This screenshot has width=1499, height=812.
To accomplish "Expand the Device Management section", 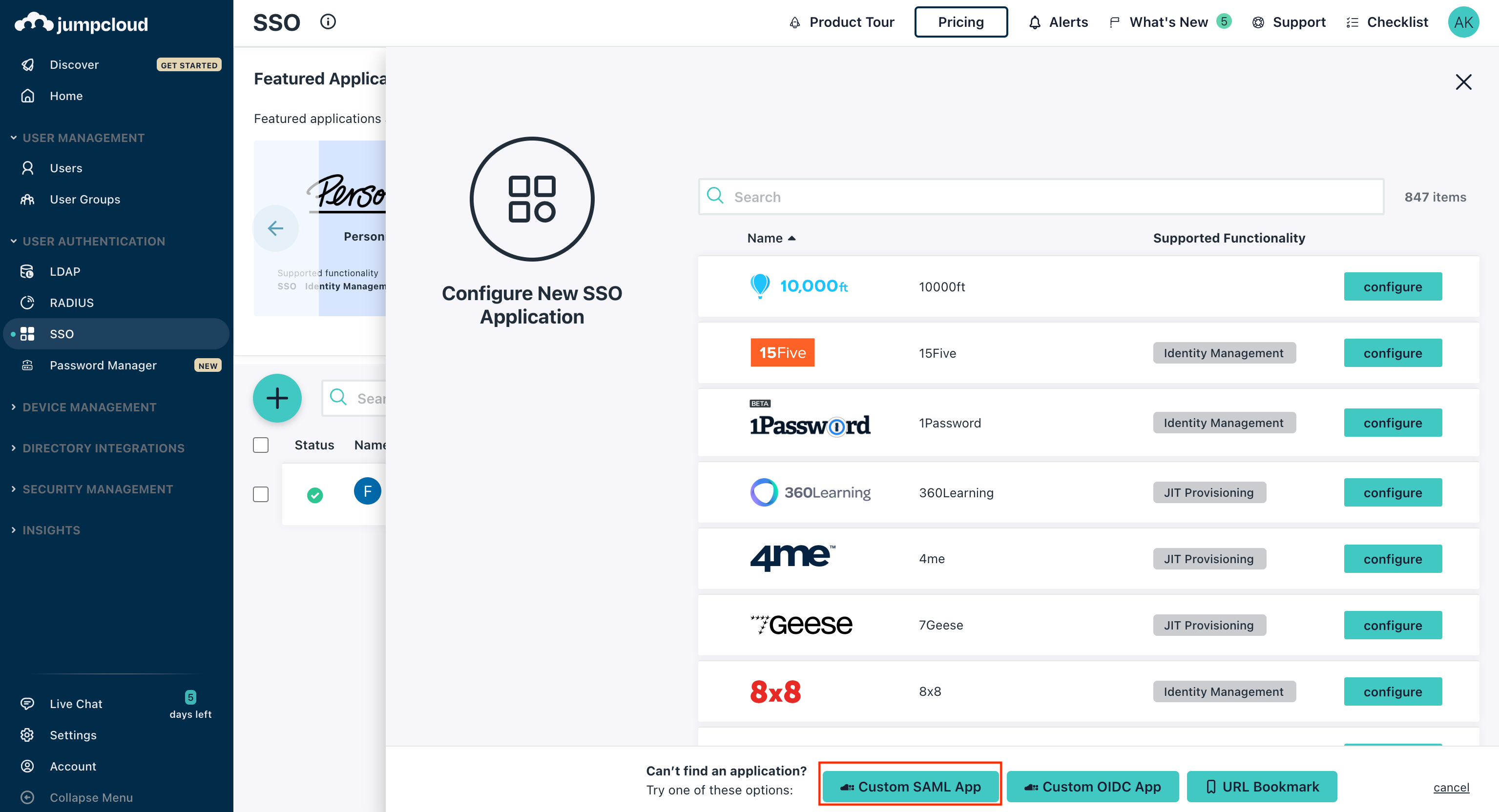I will [89, 407].
